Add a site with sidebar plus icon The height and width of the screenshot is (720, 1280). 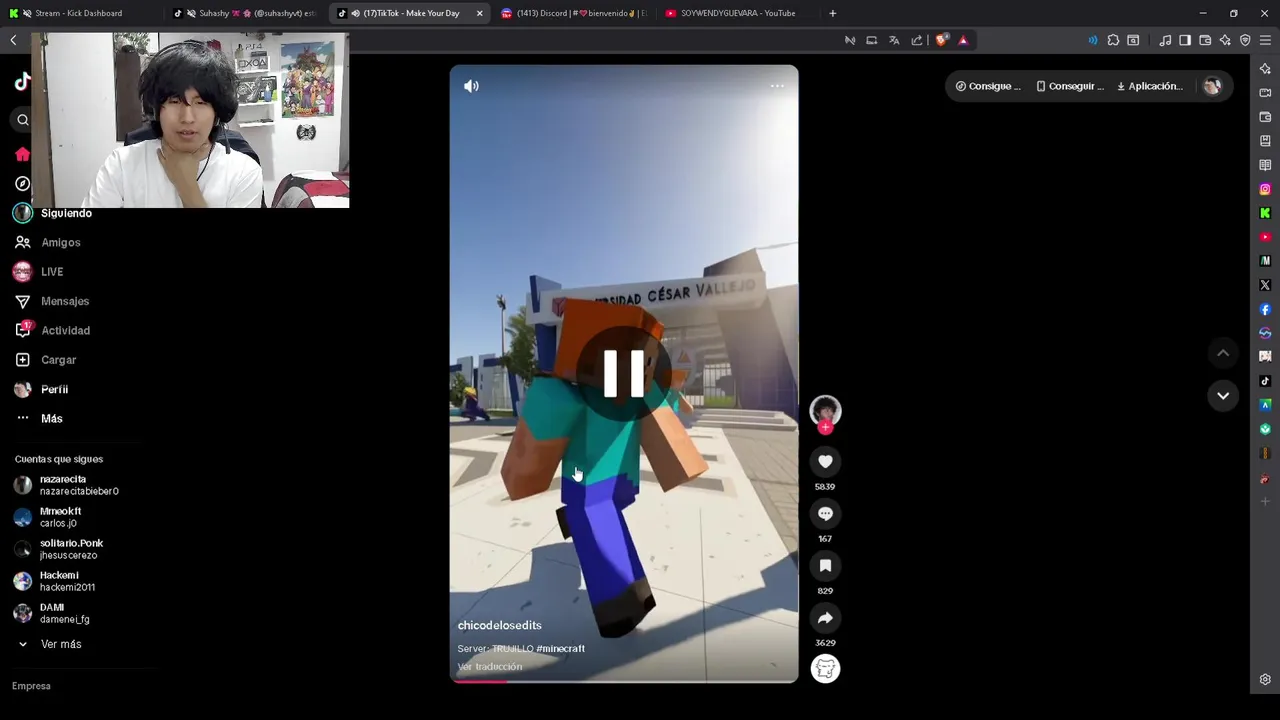(1265, 501)
